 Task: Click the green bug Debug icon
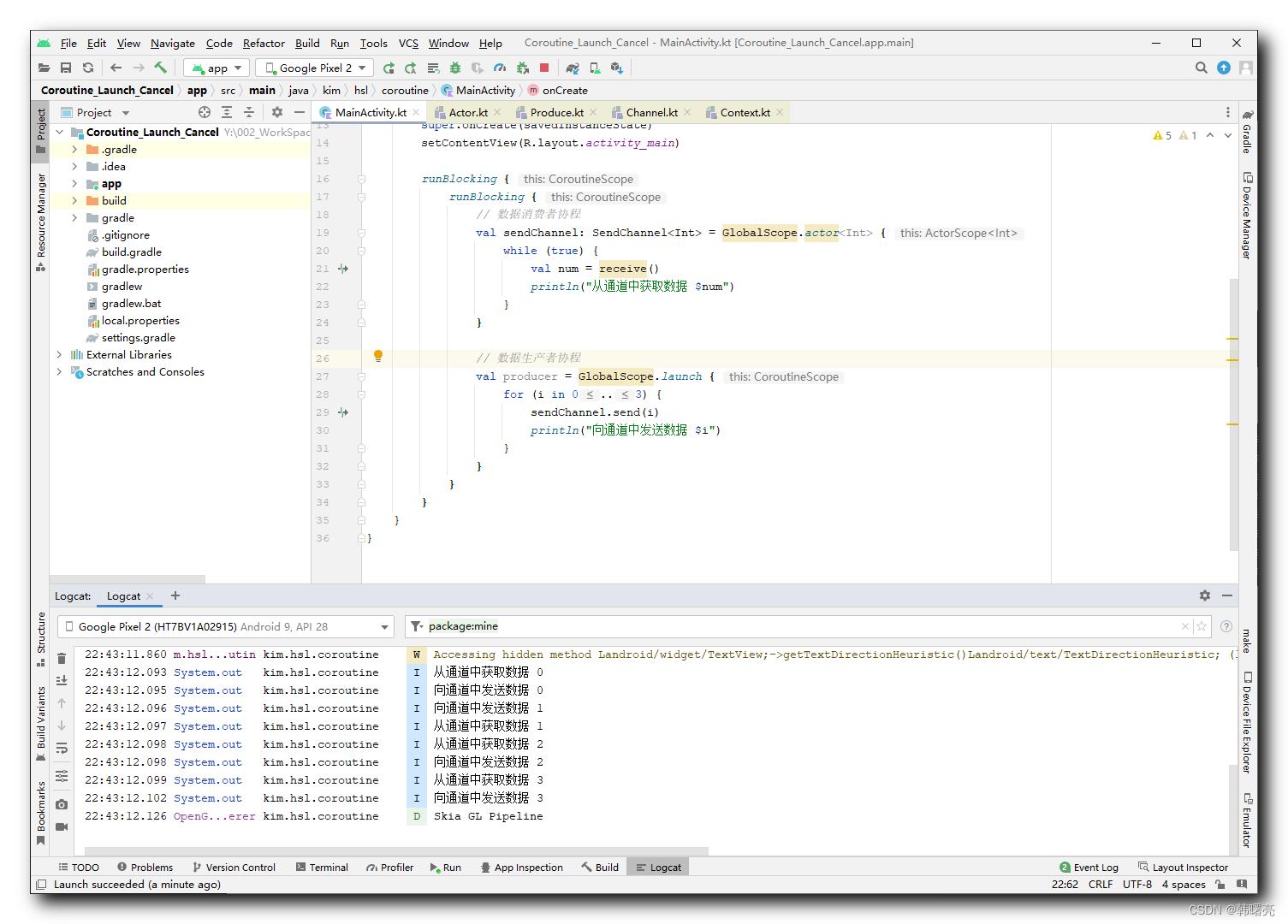tap(455, 68)
